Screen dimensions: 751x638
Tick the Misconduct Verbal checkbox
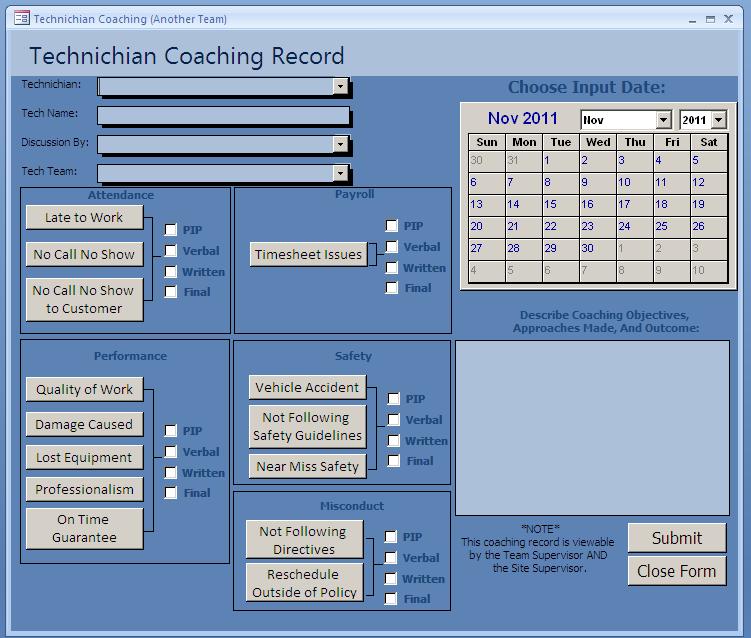(x=390, y=558)
